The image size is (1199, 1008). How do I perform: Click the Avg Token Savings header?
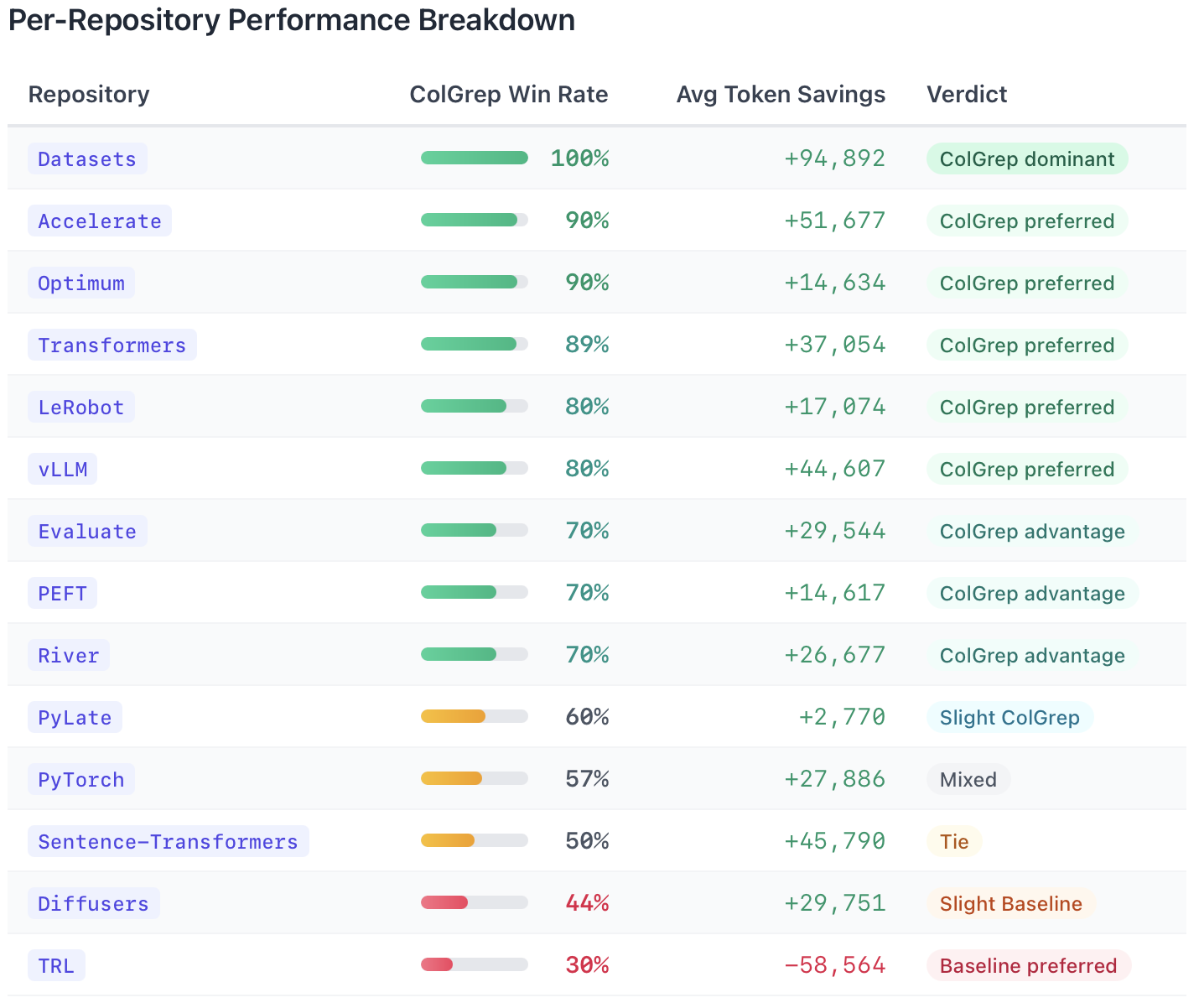click(780, 95)
